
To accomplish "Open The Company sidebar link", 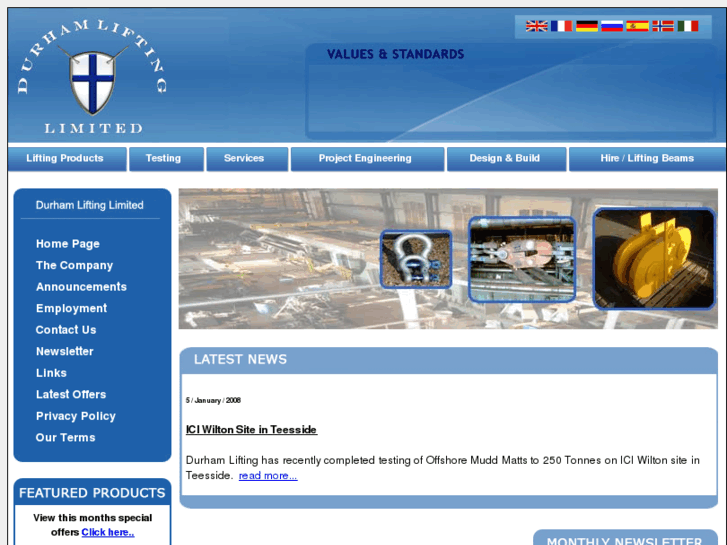I will coord(74,265).
